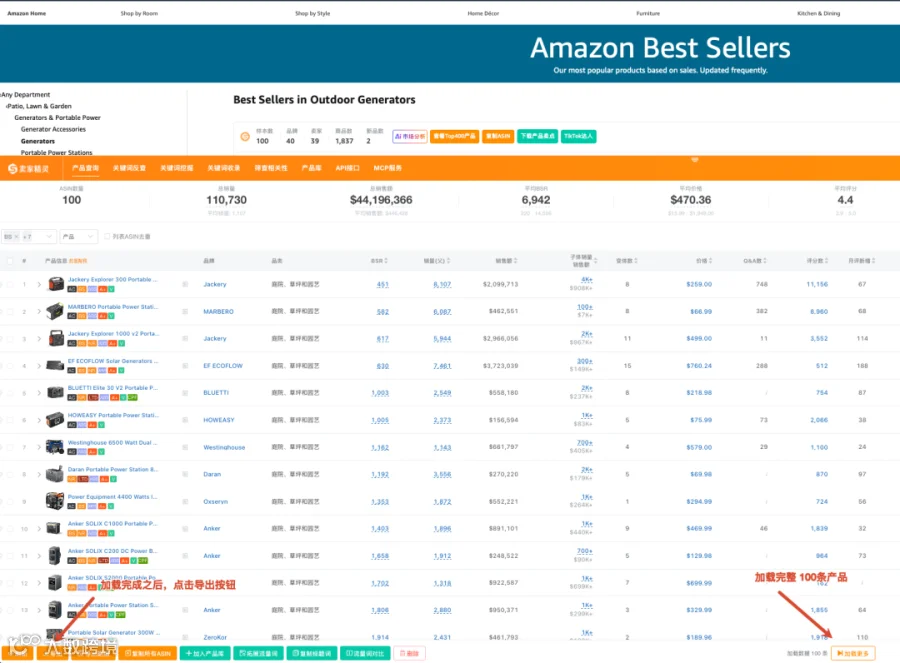Open the 产品 dropdown in the filter row

[78, 236]
